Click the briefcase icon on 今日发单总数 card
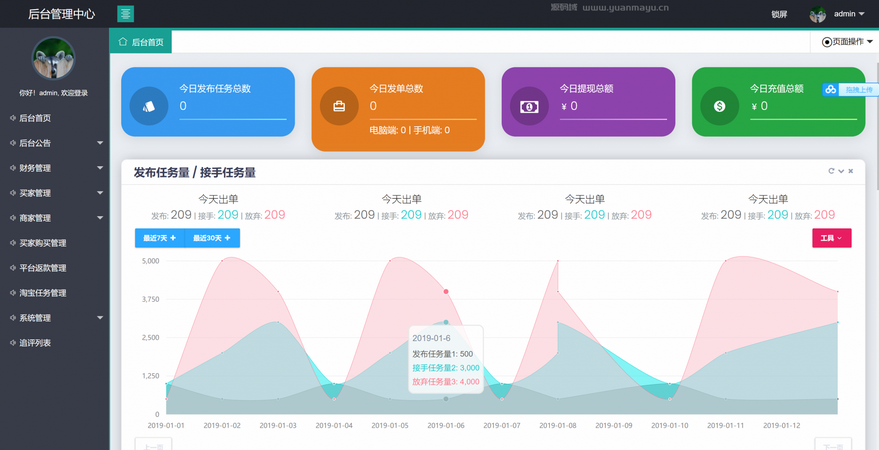The width and height of the screenshot is (879, 450). tap(339, 106)
